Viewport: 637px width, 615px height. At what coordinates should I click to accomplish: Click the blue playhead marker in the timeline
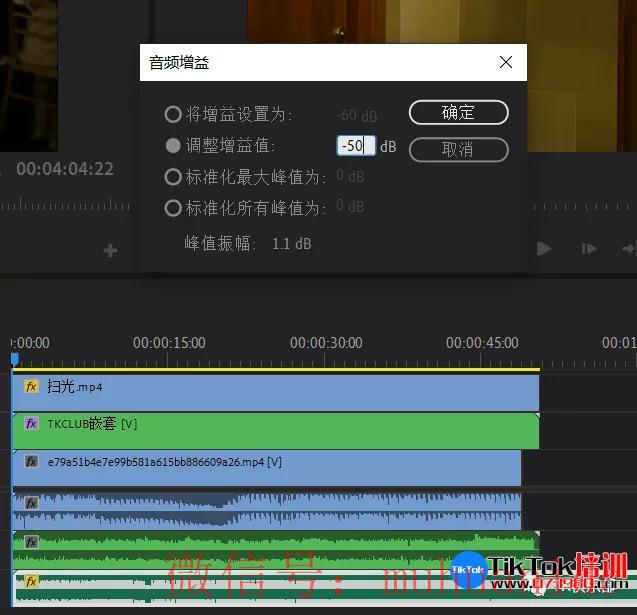(15, 359)
